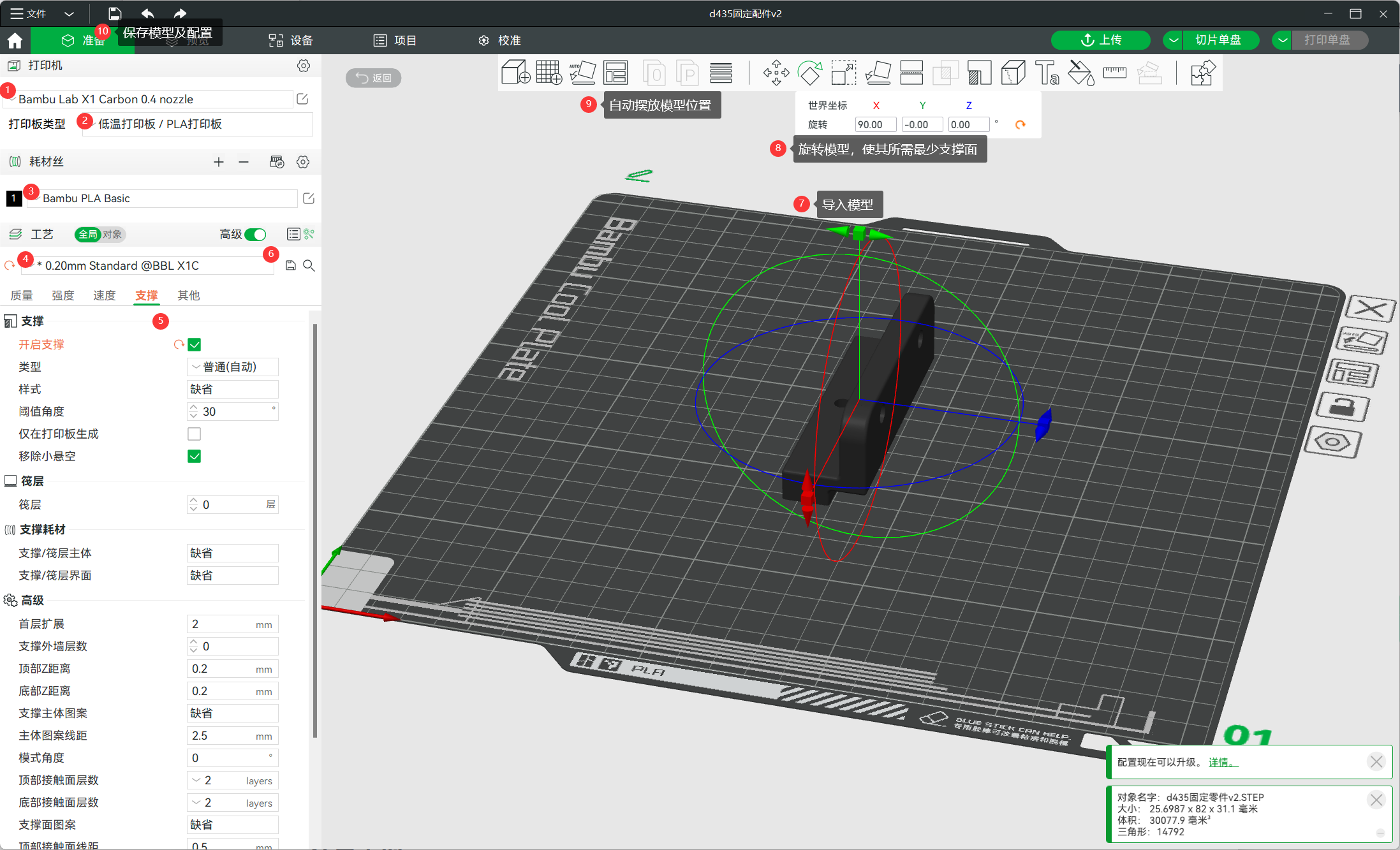Open the 顶部接触面层数 dropdown
Viewport: 1400px width, 850px height.
[233, 780]
